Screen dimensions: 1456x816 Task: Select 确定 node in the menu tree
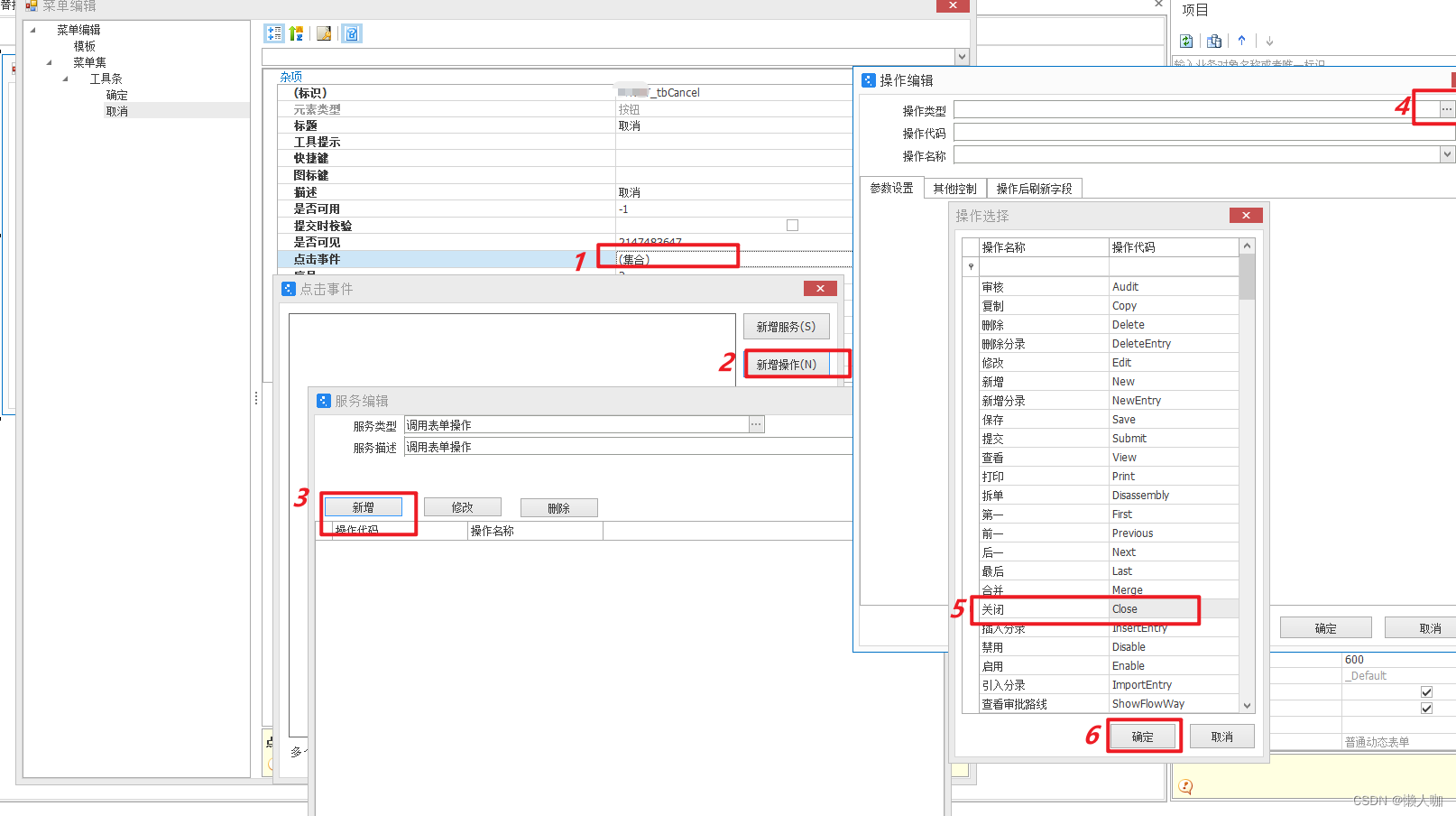pos(117,95)
